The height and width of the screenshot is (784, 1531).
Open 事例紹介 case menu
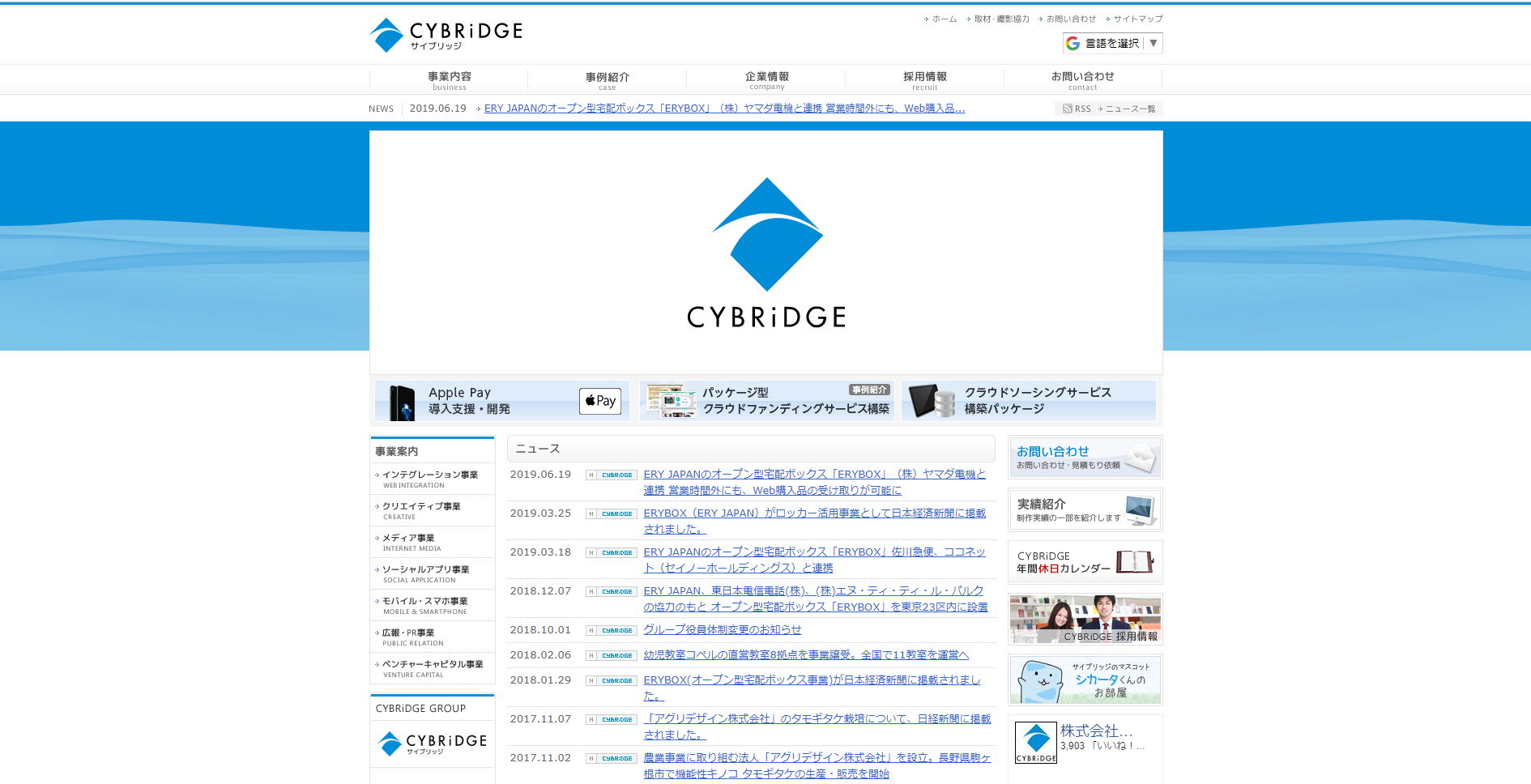click(x=608, y=80)
